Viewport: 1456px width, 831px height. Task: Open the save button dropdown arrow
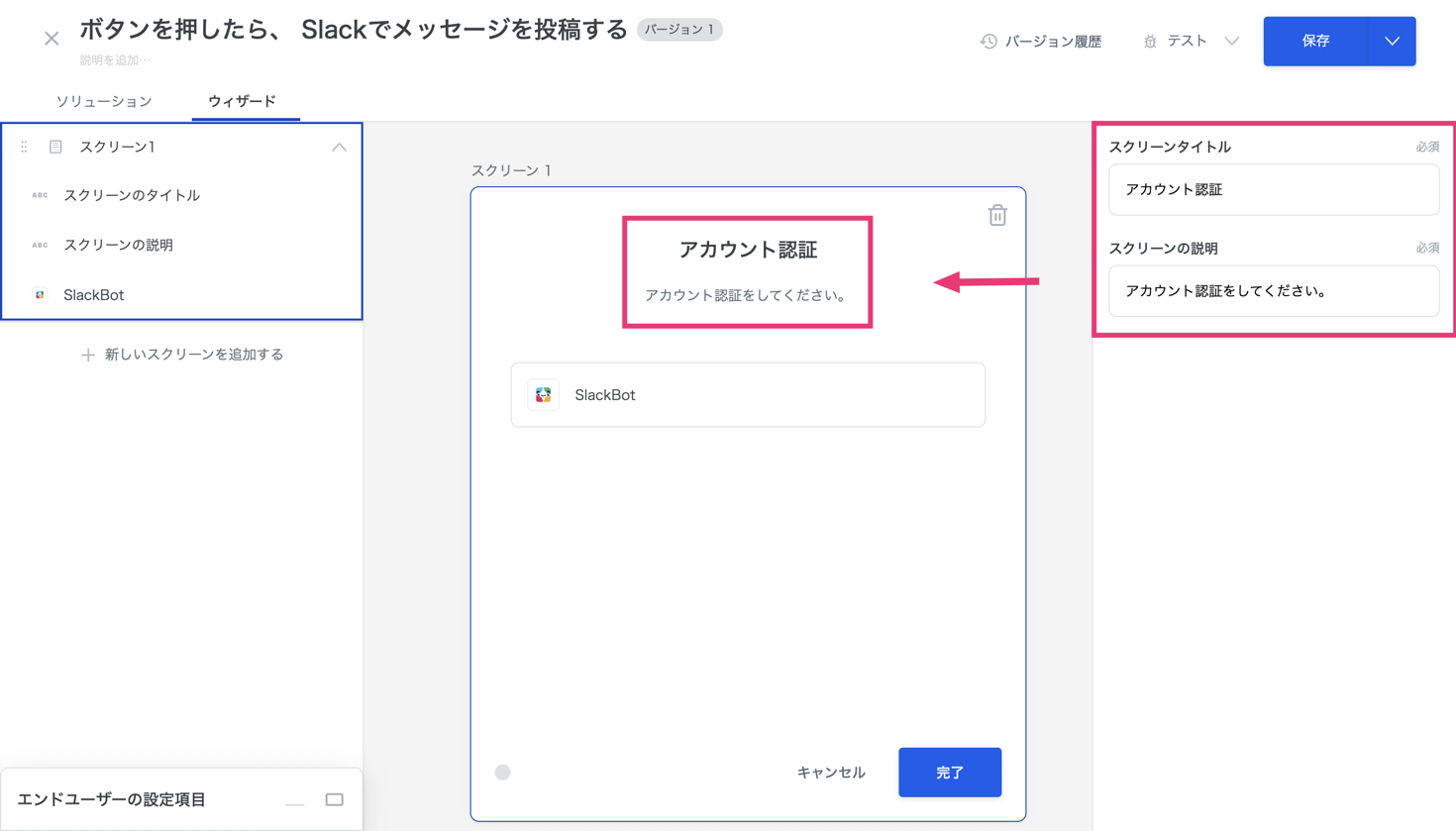coord(1392,42)
